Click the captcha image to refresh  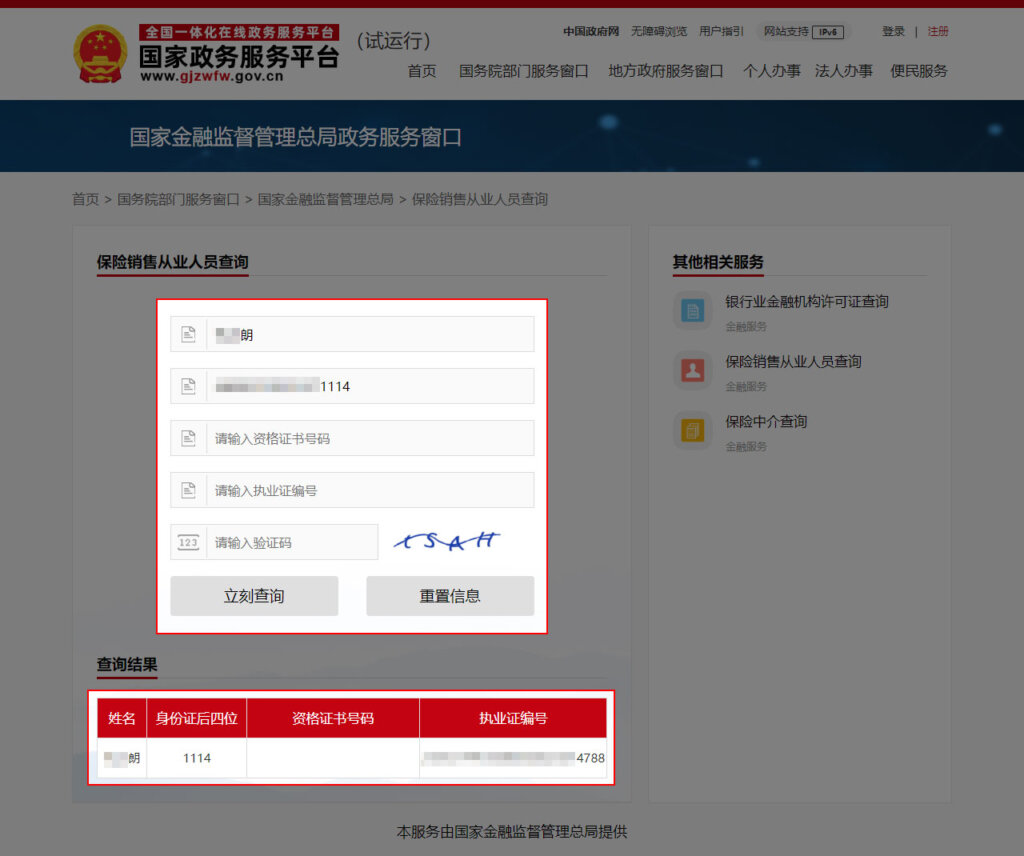pos(446,541)
